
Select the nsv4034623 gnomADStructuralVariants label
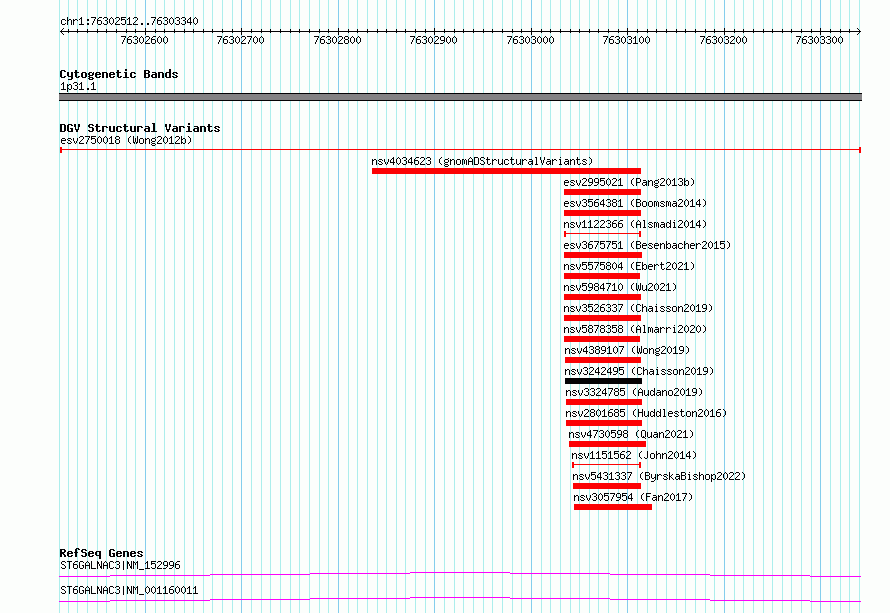[482, 161]
